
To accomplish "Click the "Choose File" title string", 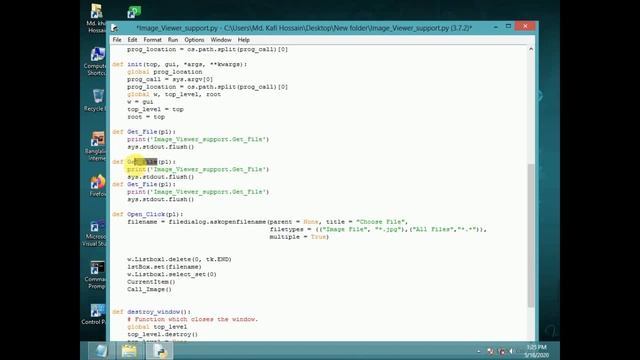I will tap(381, 222).
